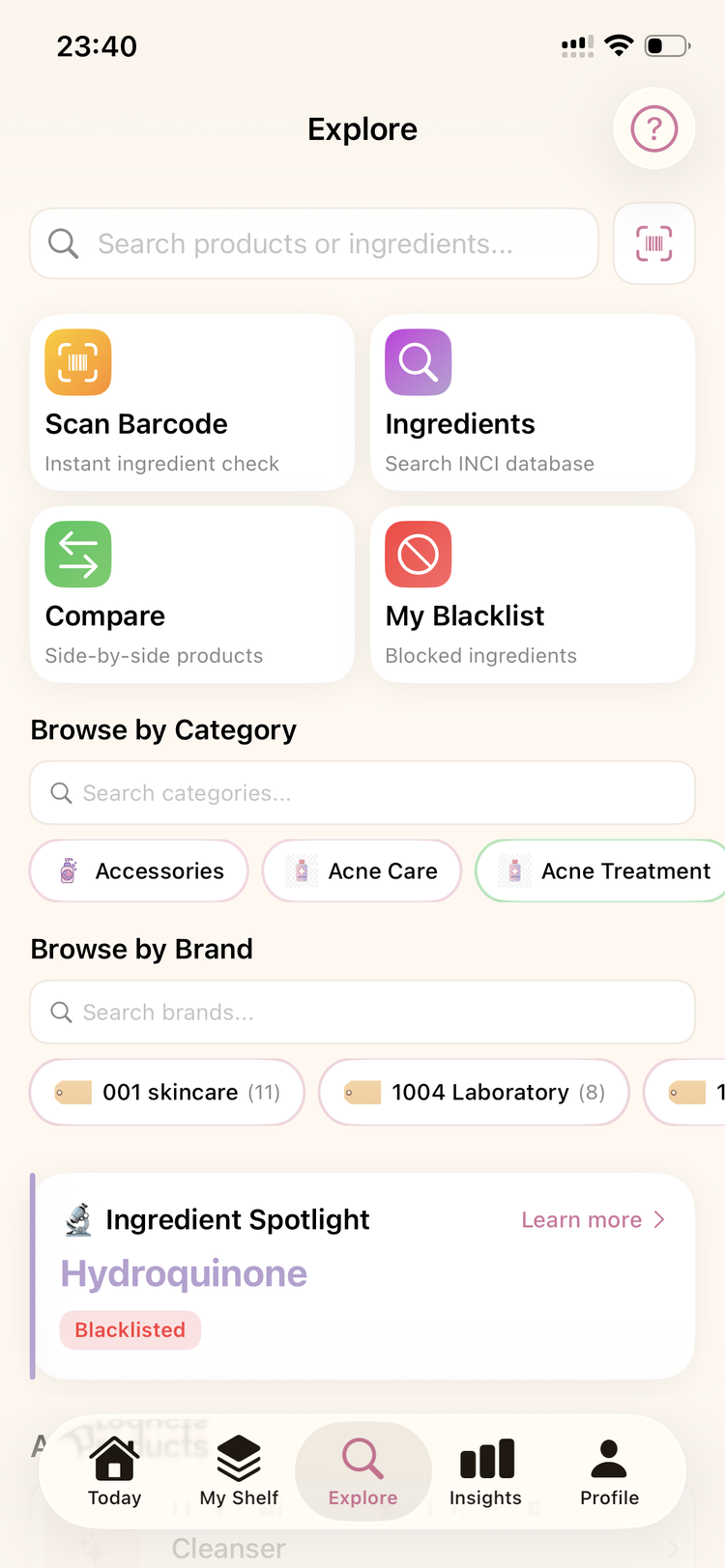Toggle the Acne Care category filter
This screenshot has height=1568, width=725.
tap(362, 870)
